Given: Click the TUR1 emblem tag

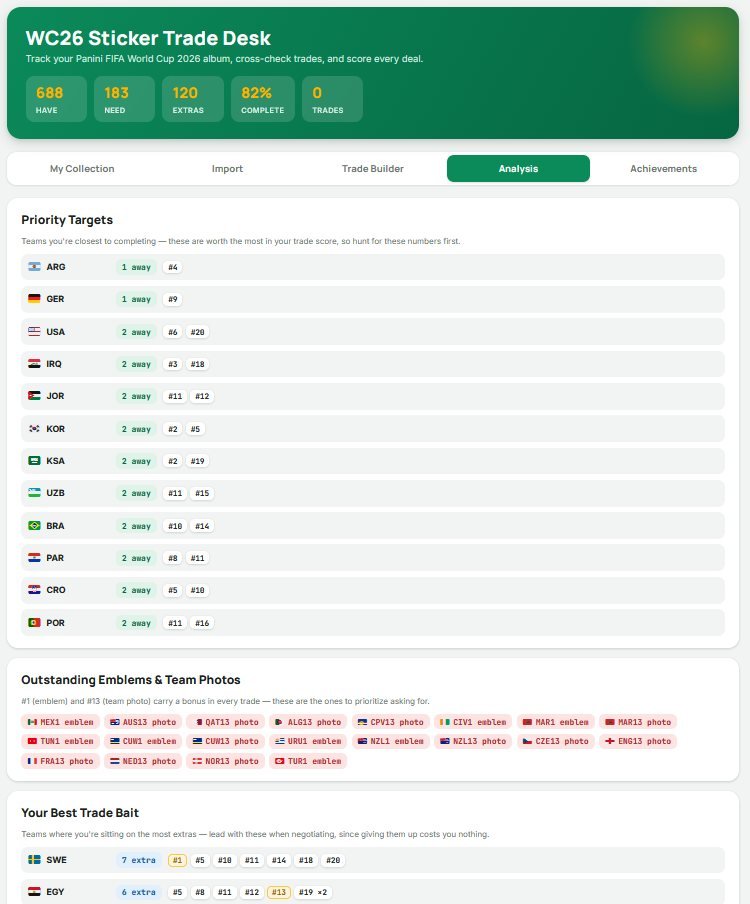Looking at the screenshot, I should (x=308, y=761).
